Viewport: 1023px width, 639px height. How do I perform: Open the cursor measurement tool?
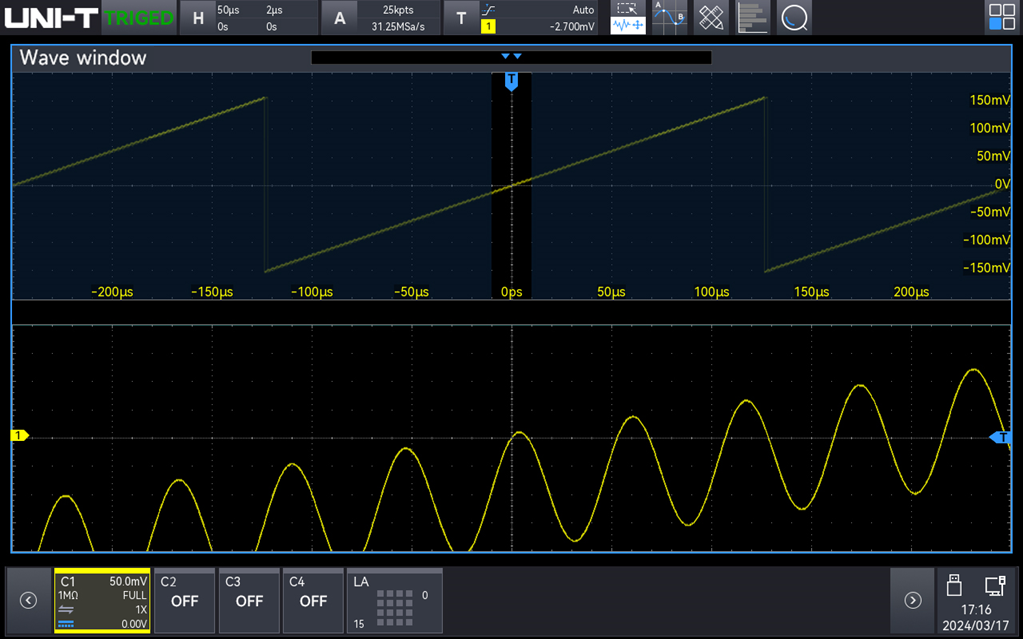pos(669,17)
